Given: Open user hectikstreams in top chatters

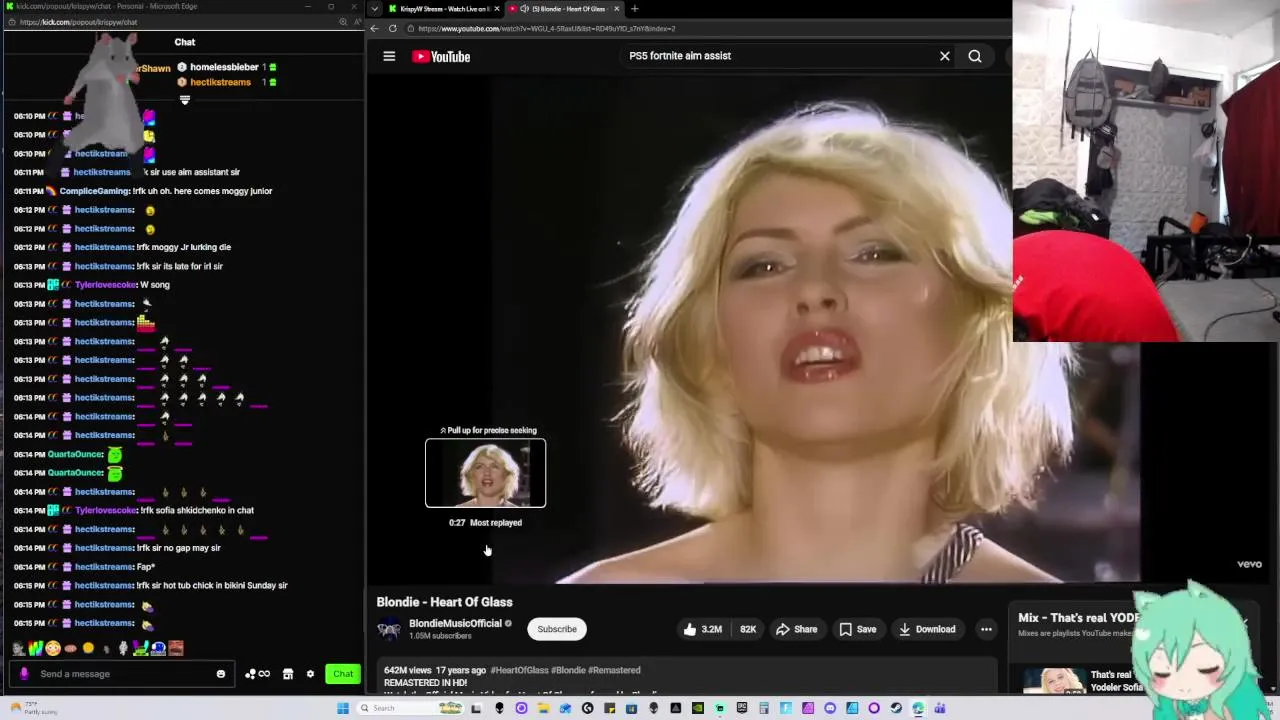Looking at the screenshot, I should (x=220, y=82).
